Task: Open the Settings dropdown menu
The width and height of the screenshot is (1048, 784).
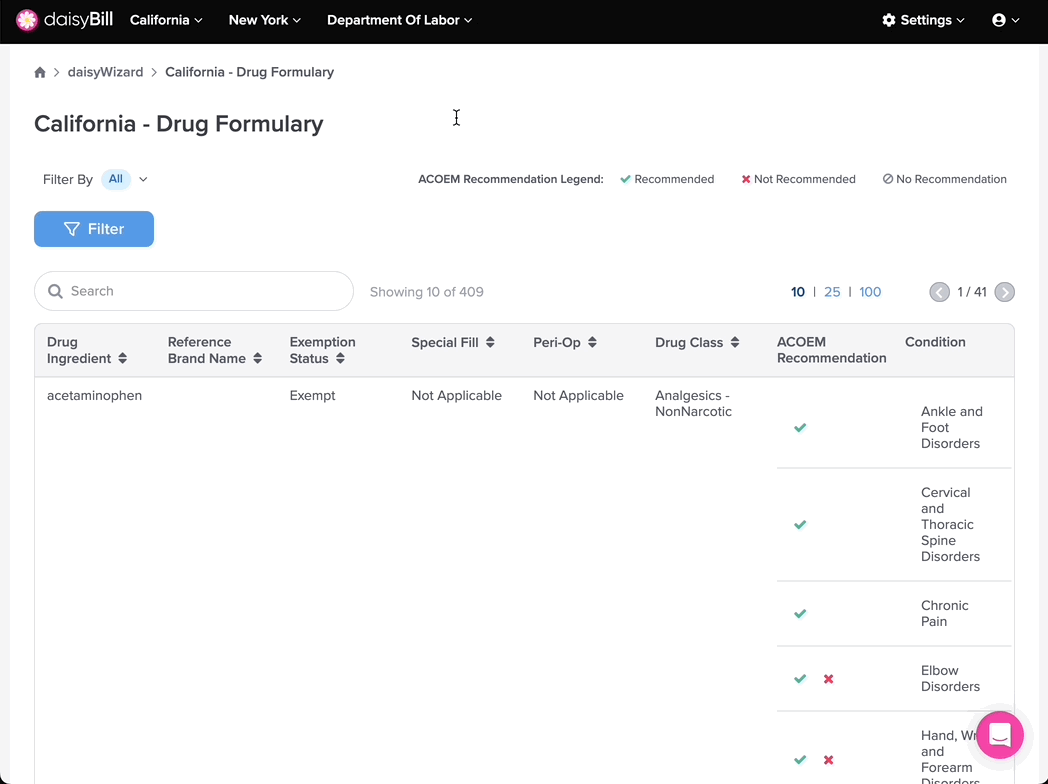Action: point(923,20)
